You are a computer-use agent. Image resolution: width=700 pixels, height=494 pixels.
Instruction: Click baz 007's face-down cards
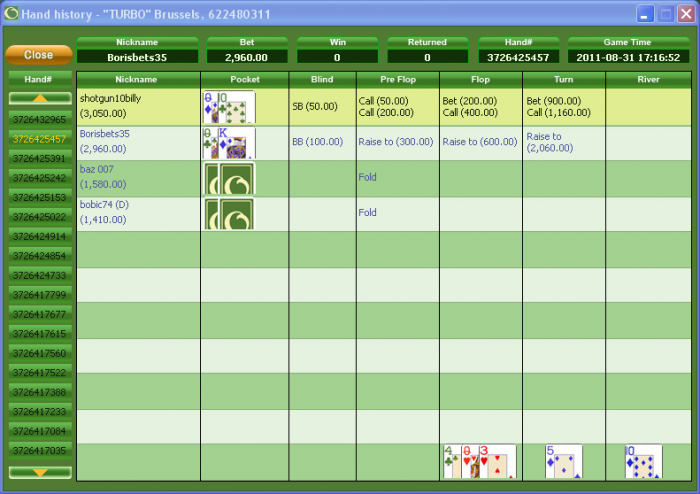coord(229,178)
